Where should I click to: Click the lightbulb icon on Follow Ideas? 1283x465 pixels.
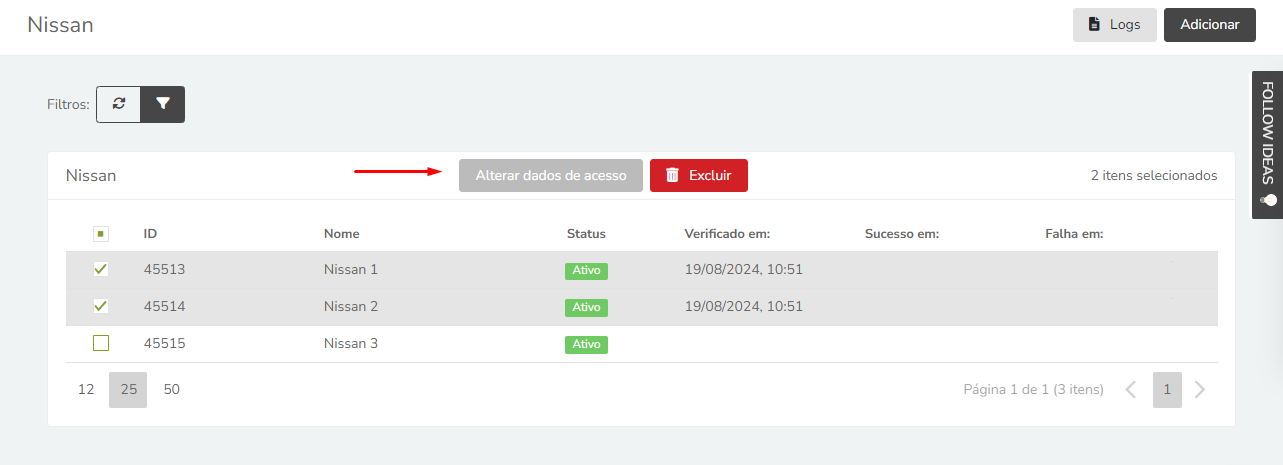(x=1268, y=200)
